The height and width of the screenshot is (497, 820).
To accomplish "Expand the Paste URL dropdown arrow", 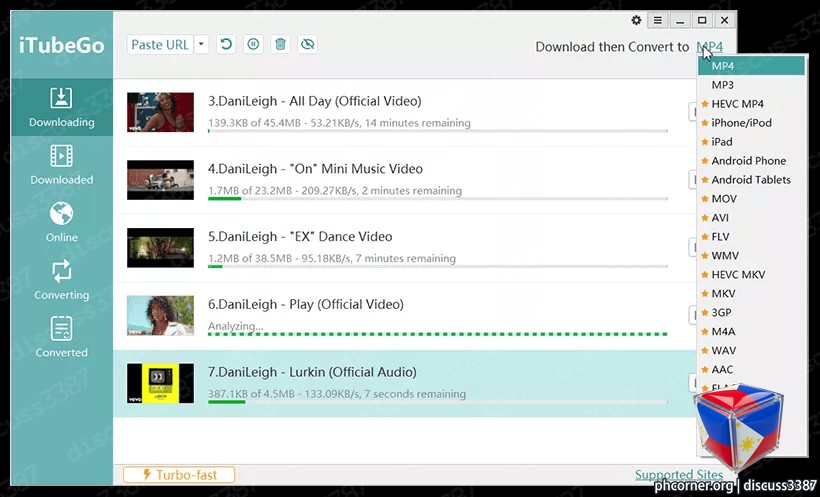I will [x=201, y=44].
